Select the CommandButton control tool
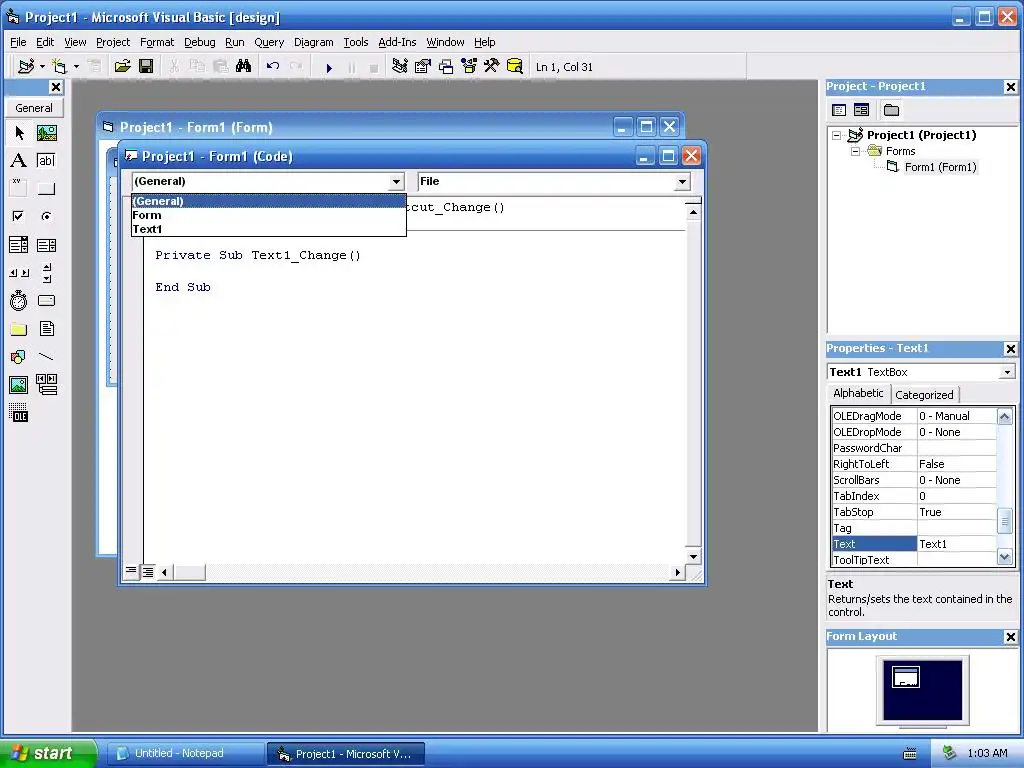 point(46,188)
